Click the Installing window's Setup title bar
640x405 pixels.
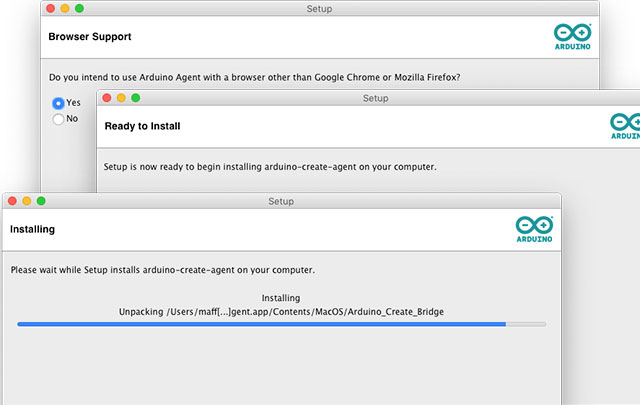[281, 201]
